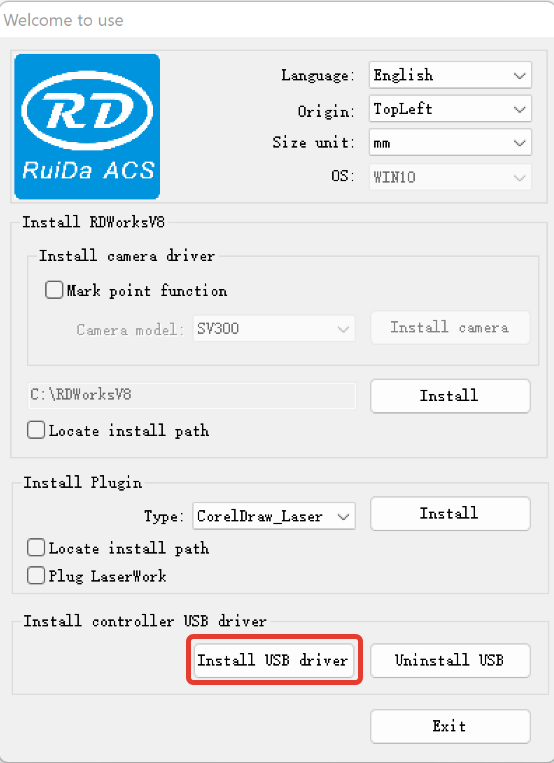
Task: Click the Install USB driver button
Action: (x=274, y=660)
